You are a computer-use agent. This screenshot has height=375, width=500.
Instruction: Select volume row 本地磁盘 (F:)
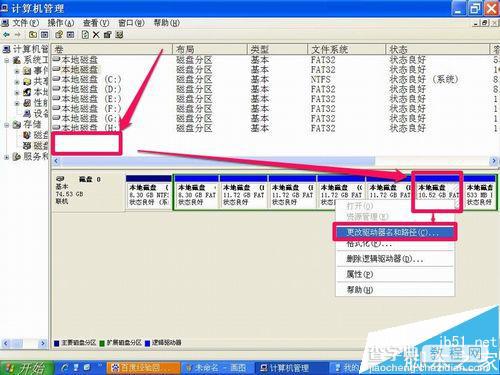tap(87, 109)
